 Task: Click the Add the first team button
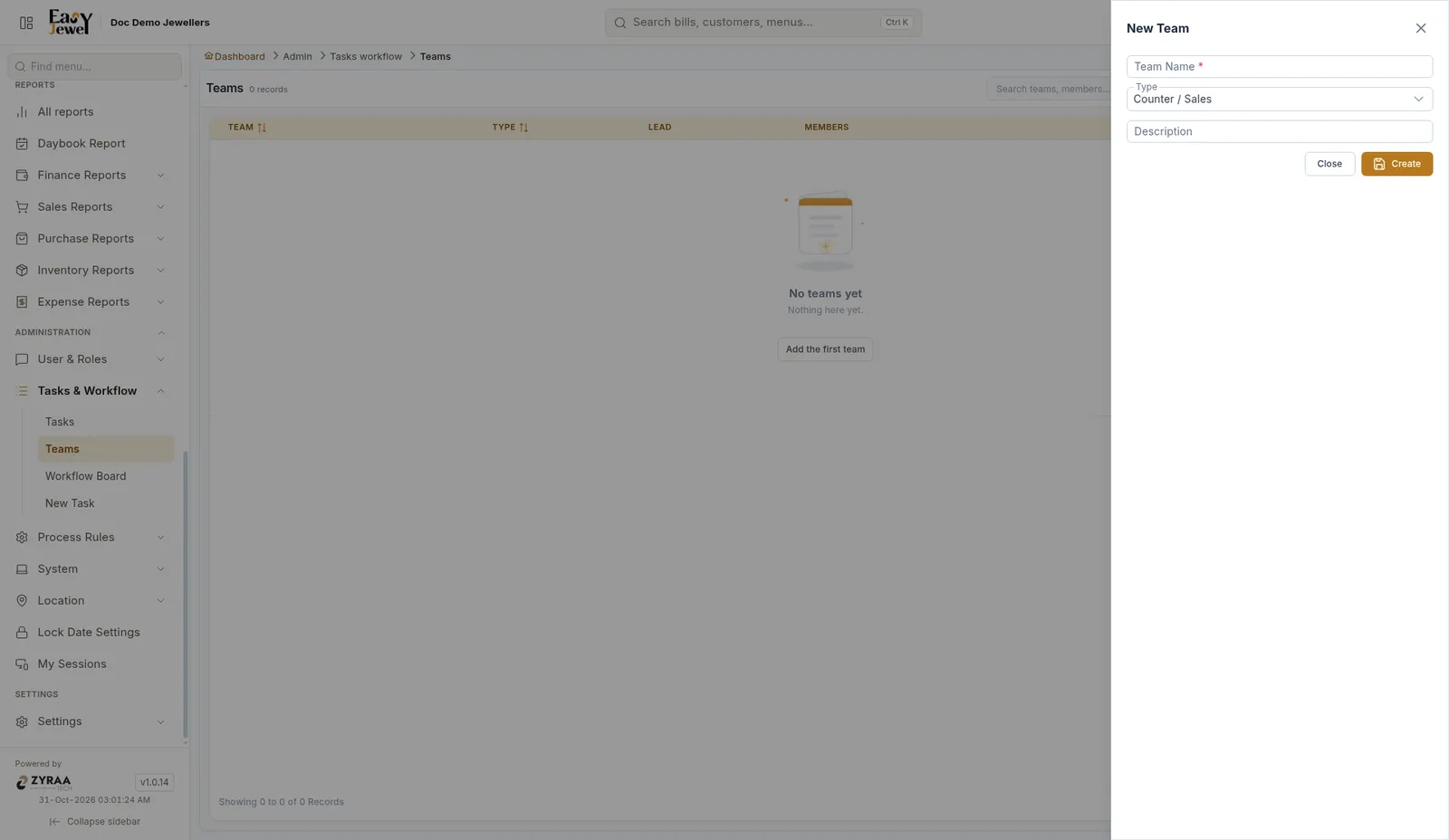[825, 349]
